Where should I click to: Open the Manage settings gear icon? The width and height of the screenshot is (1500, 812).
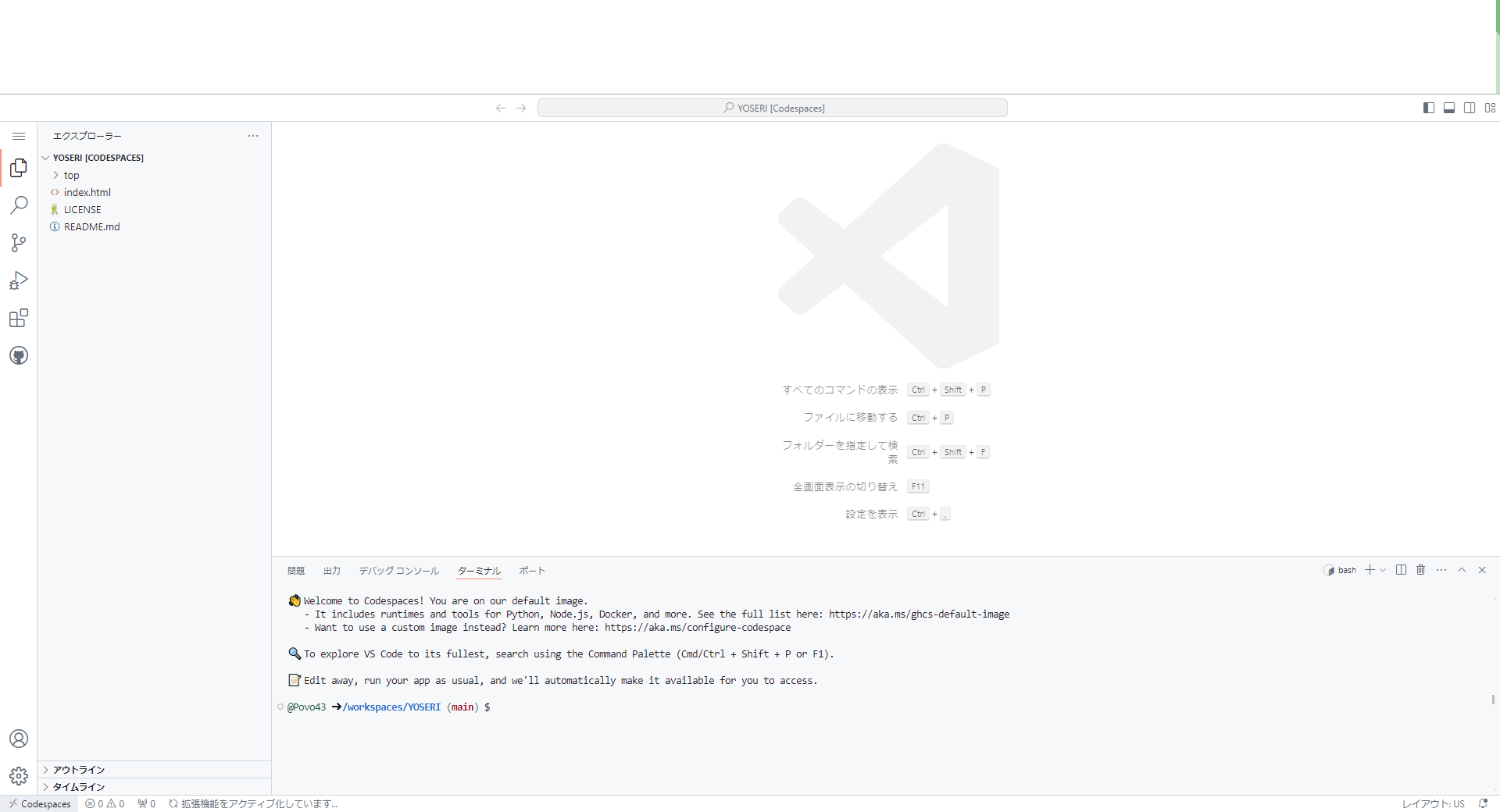(19, 776)
